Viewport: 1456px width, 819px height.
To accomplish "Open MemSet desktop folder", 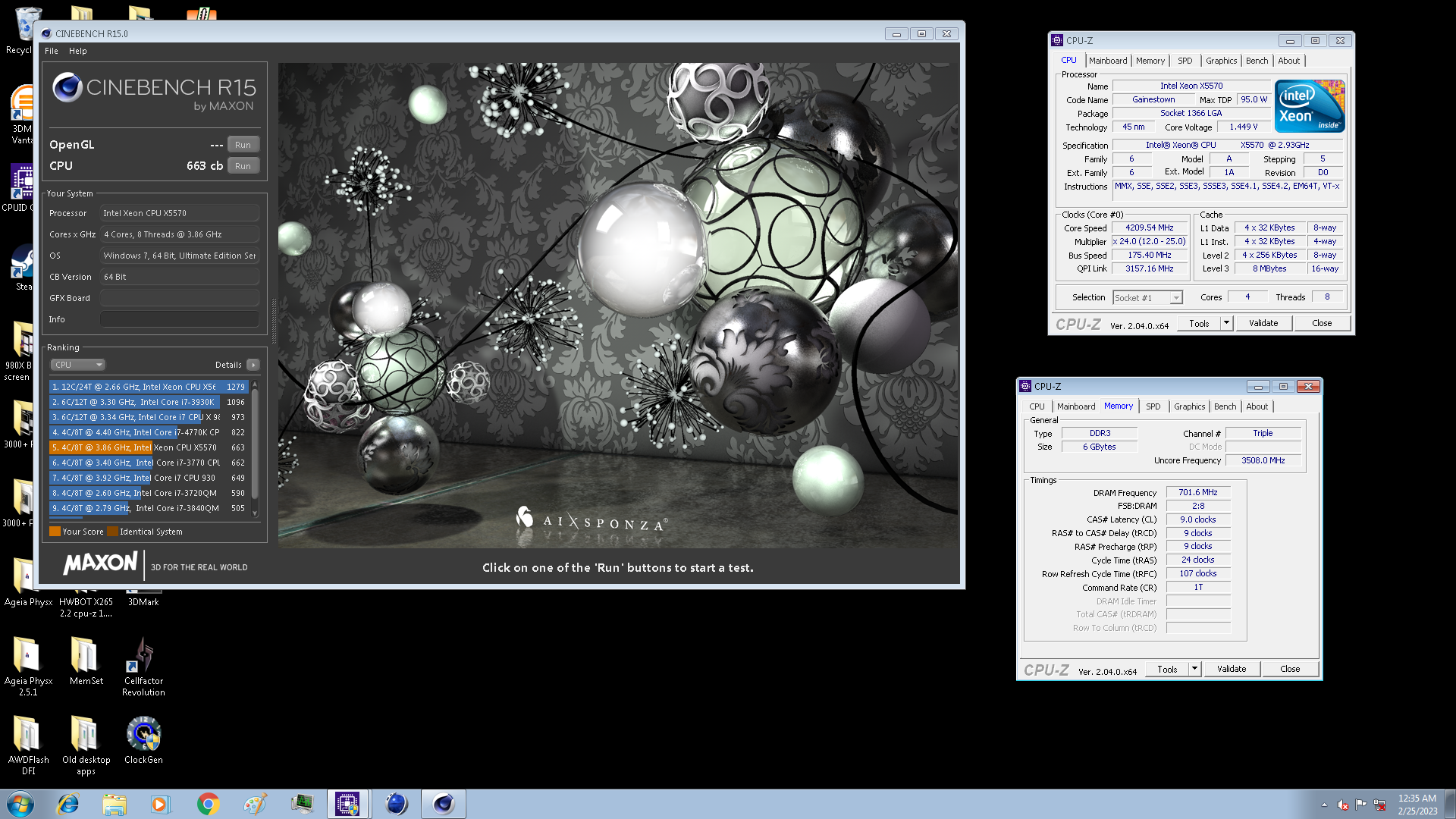I will 86,661.
